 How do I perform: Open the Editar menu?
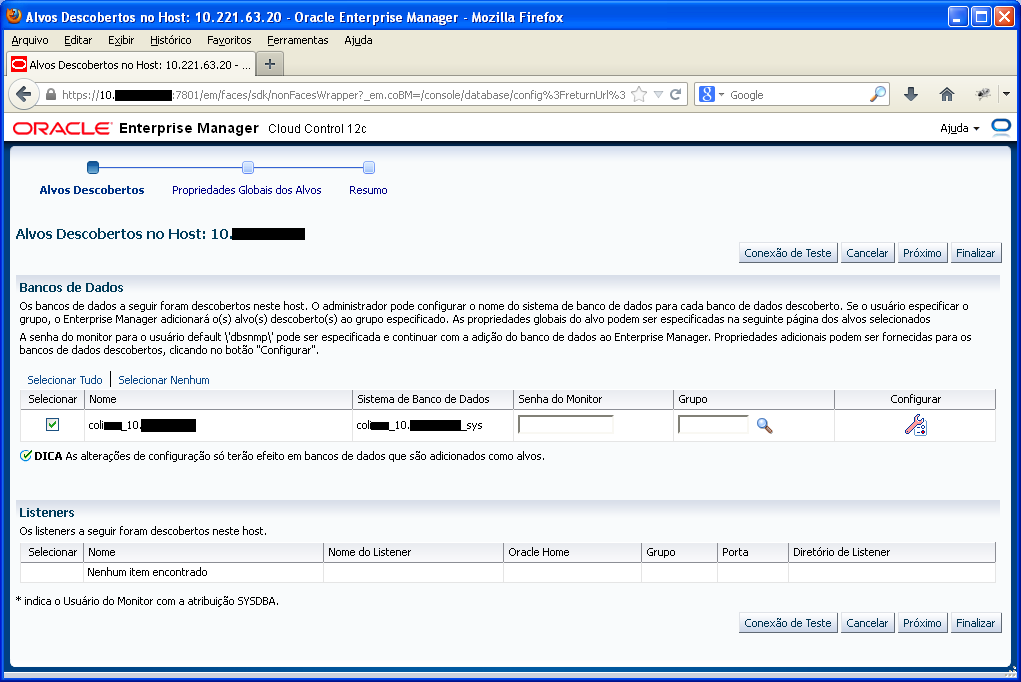click(x=78, y=40)
